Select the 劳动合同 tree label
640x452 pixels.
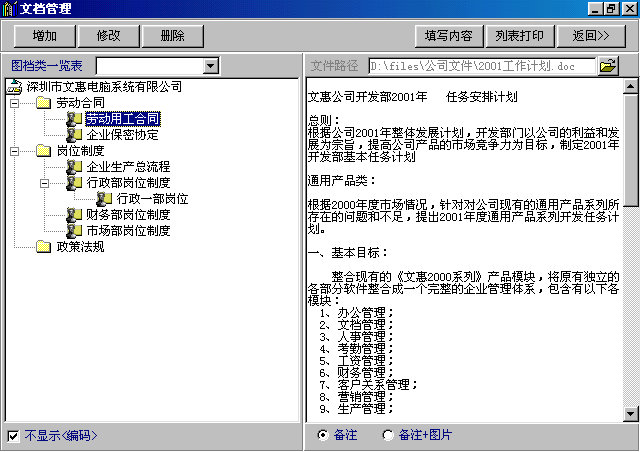(80, 103)
